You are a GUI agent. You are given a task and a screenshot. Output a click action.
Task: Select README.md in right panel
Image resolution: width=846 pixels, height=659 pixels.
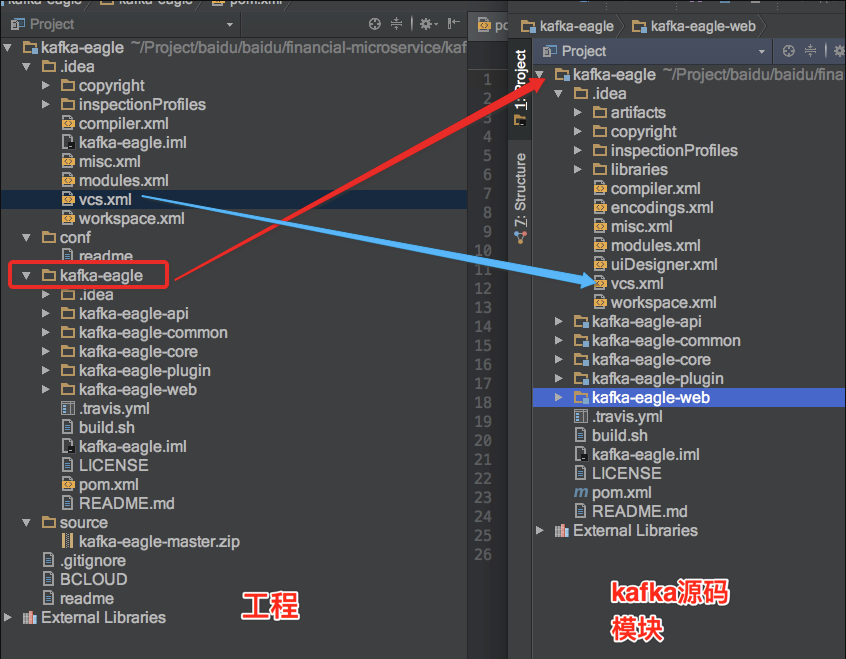coord(631,512)
